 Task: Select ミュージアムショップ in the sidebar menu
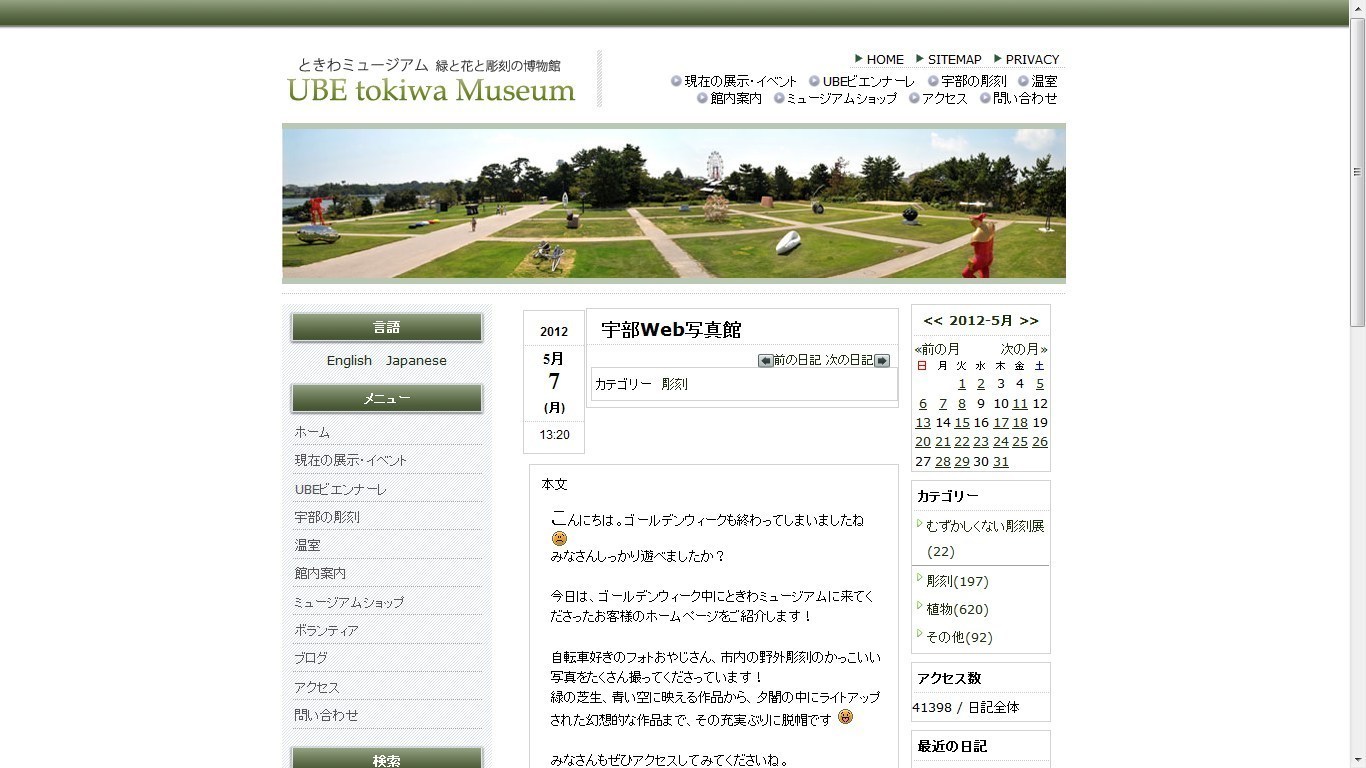pyautogui.click(x=349, y=603)
